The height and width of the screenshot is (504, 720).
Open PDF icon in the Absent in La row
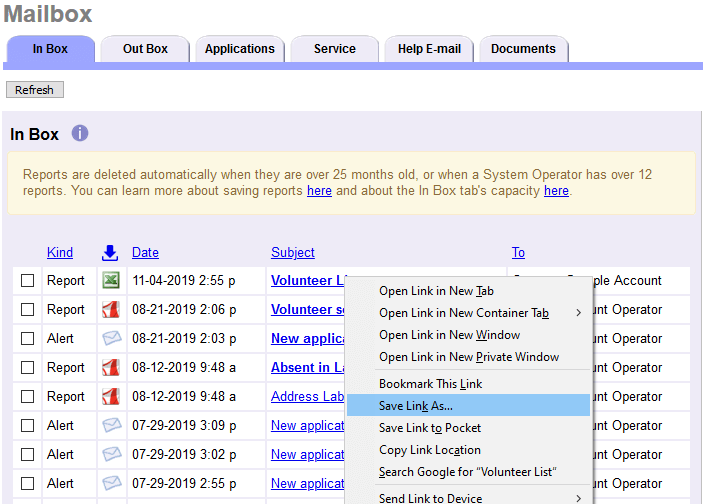[111, 367]
